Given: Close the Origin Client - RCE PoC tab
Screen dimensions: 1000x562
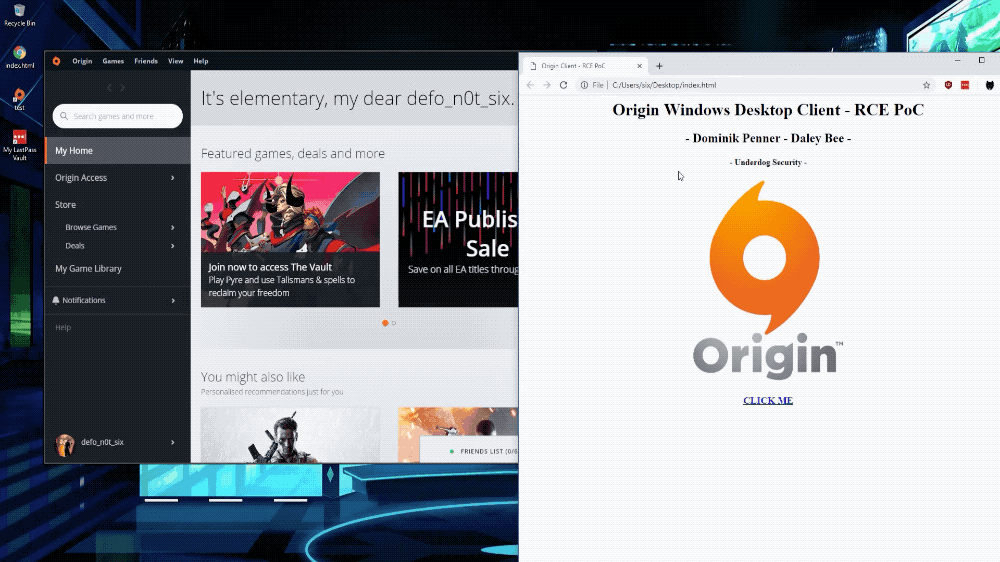Looking at the screenshot, I should 639,66.
